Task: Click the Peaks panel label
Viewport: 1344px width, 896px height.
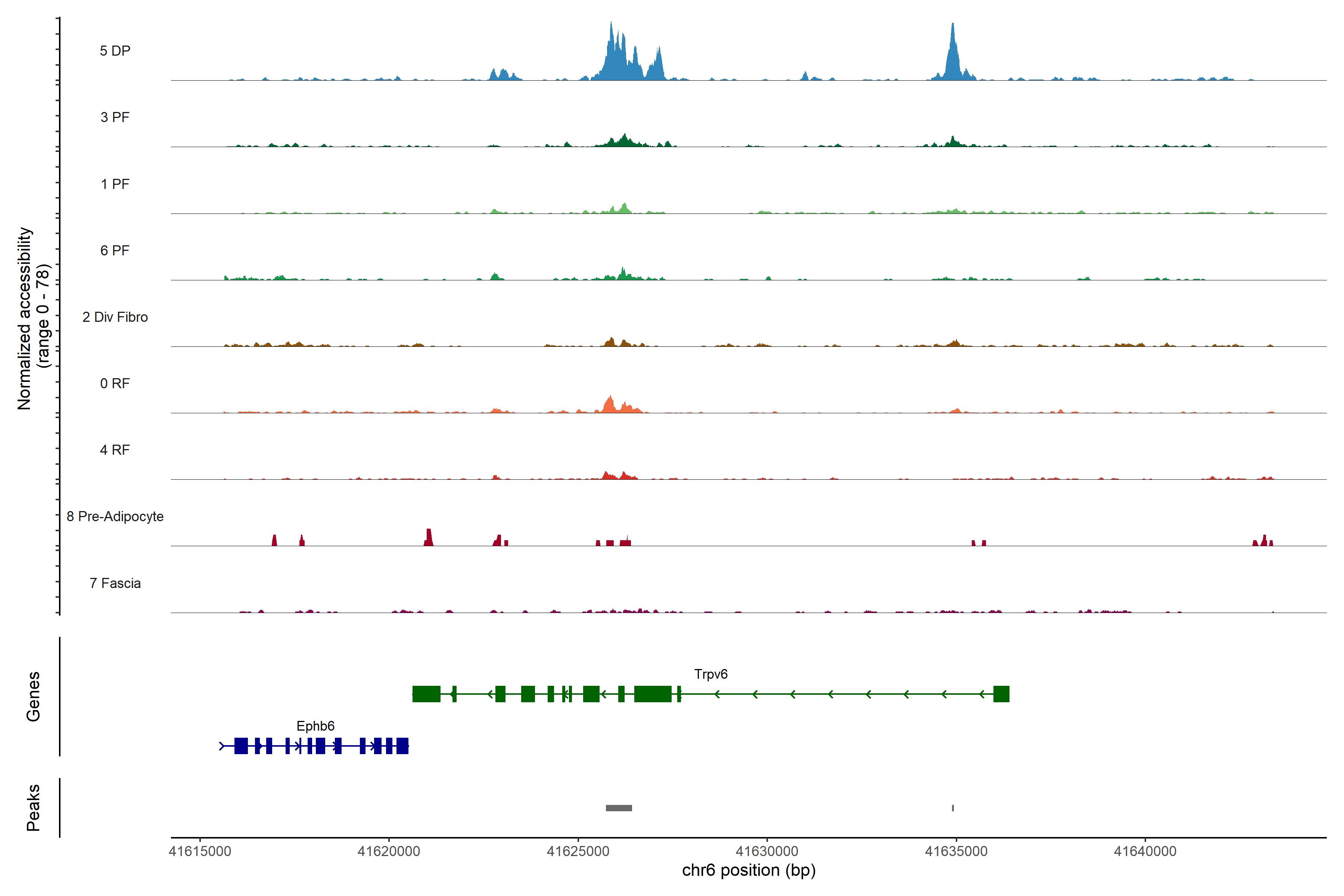Action: point(33,808)
